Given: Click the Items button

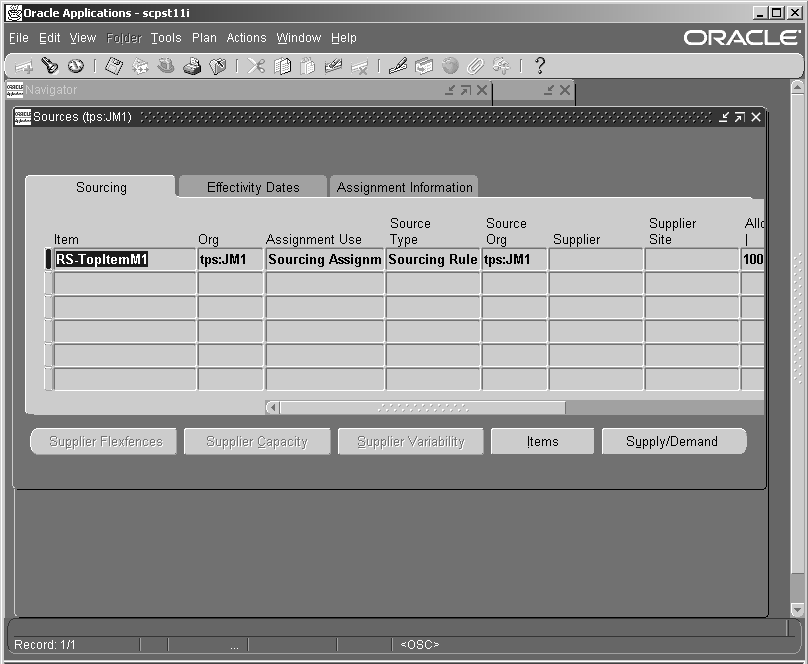Looking at the screenshot, I should pyautogui.click(x=543, y=441).
